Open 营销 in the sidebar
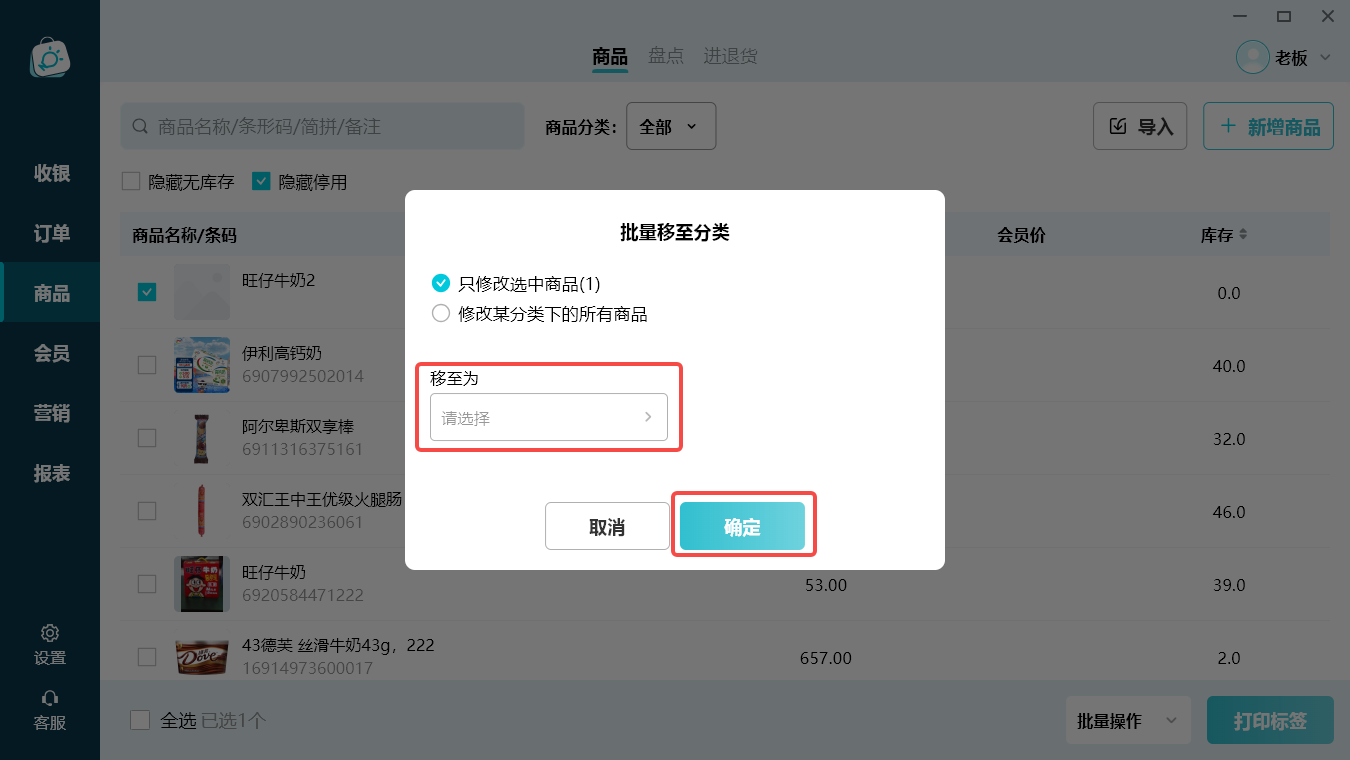Viewport: 1350px width, 760px height. 51,413
